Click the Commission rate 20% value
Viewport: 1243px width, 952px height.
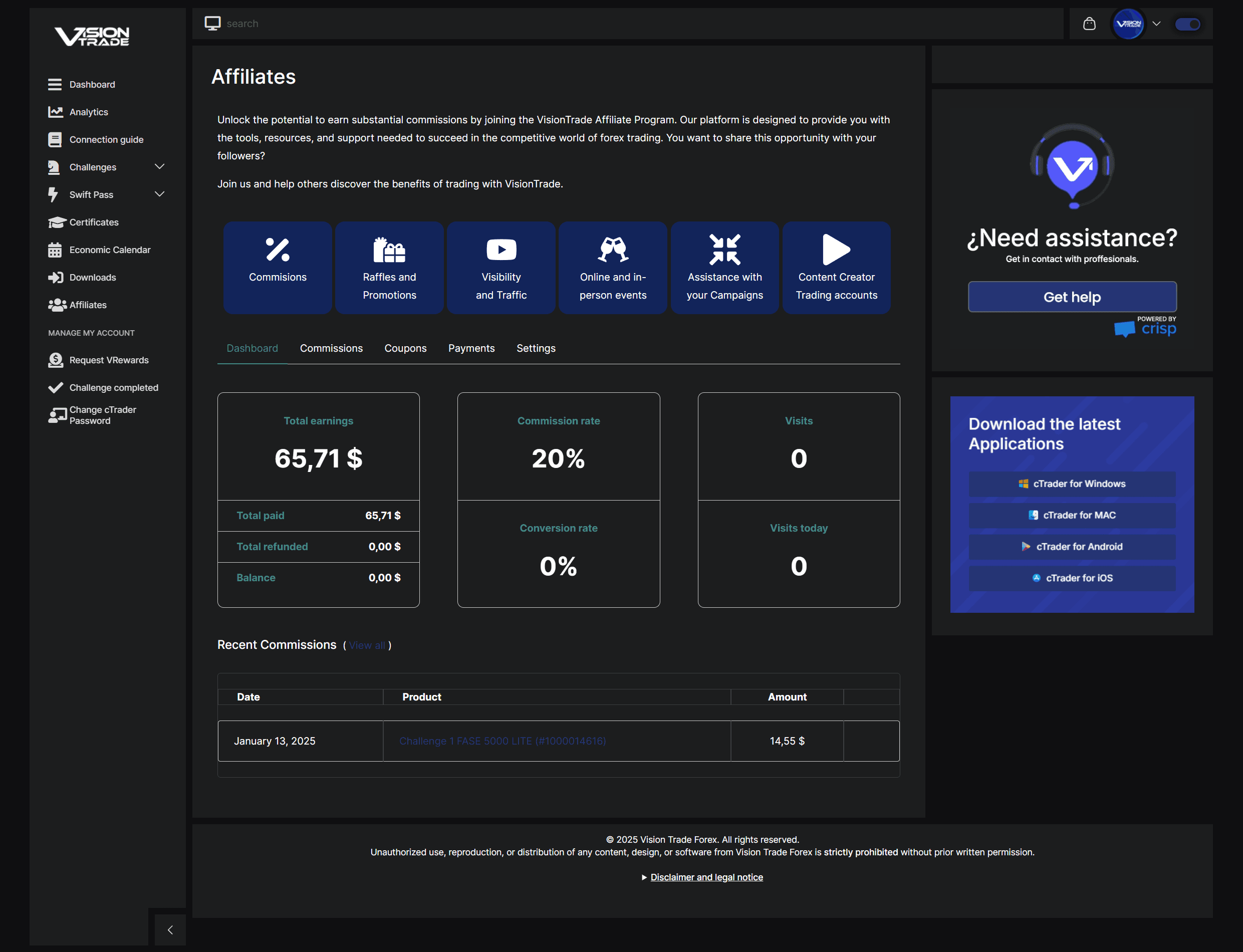558,458
